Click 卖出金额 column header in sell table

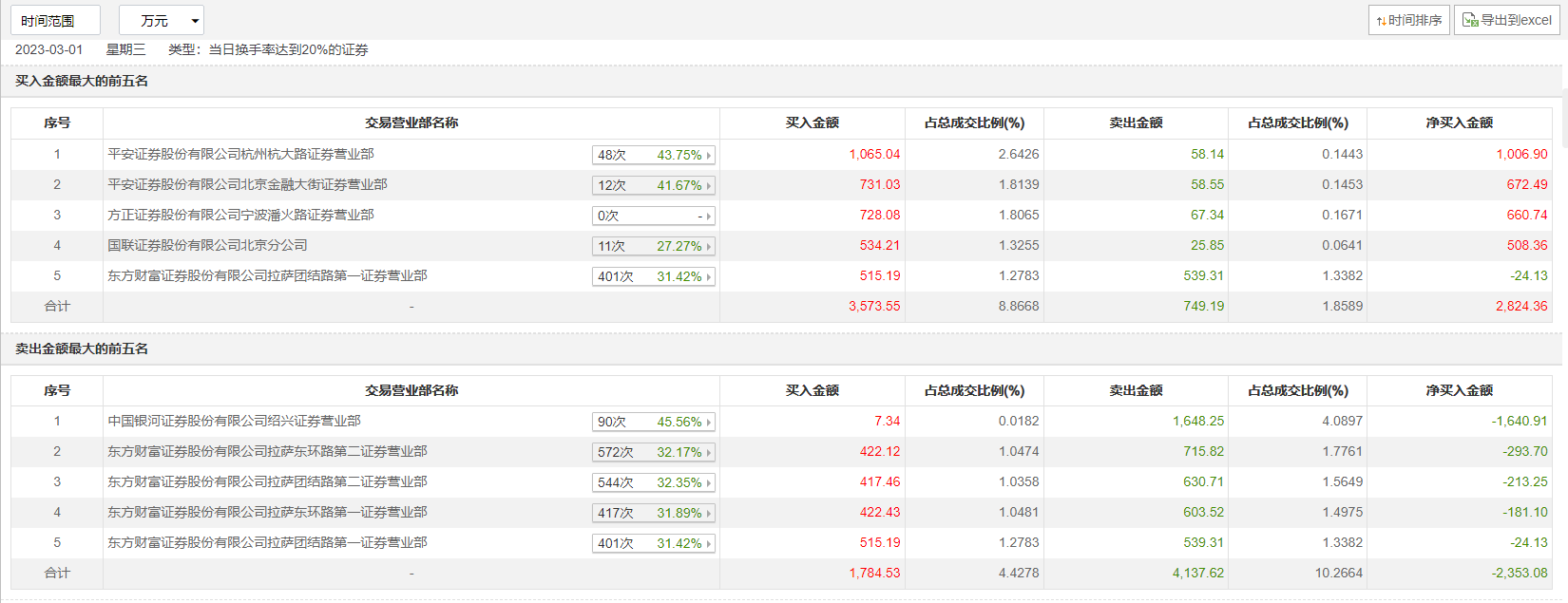point(1136,390)
